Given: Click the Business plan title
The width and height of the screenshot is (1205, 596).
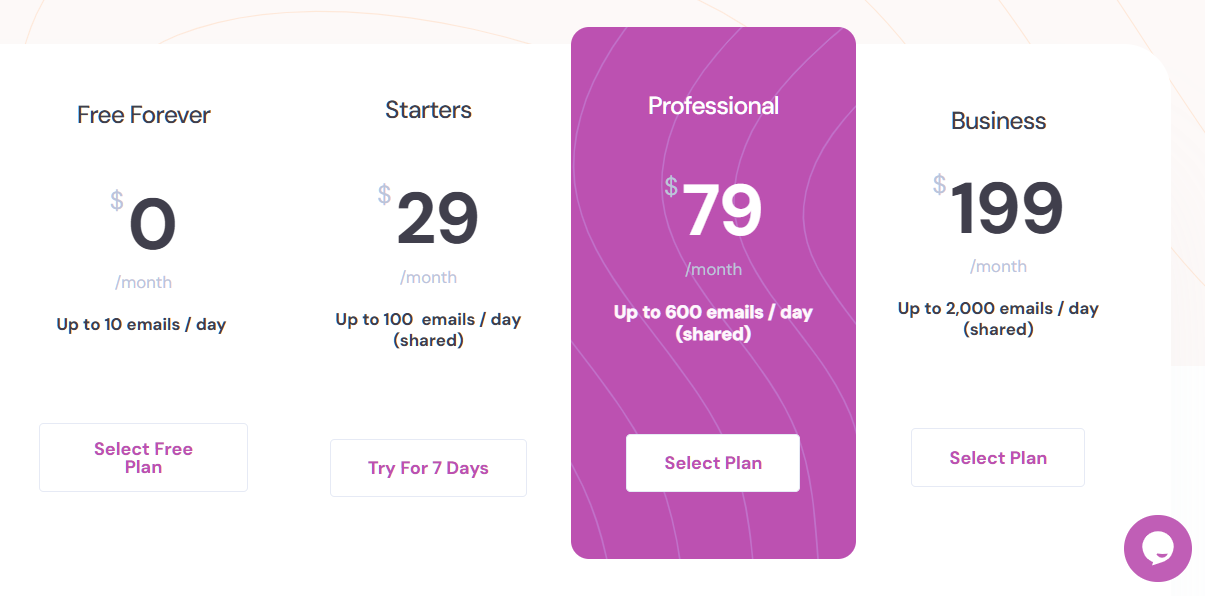Looking at the screenshot, I should tap(998, 121).
